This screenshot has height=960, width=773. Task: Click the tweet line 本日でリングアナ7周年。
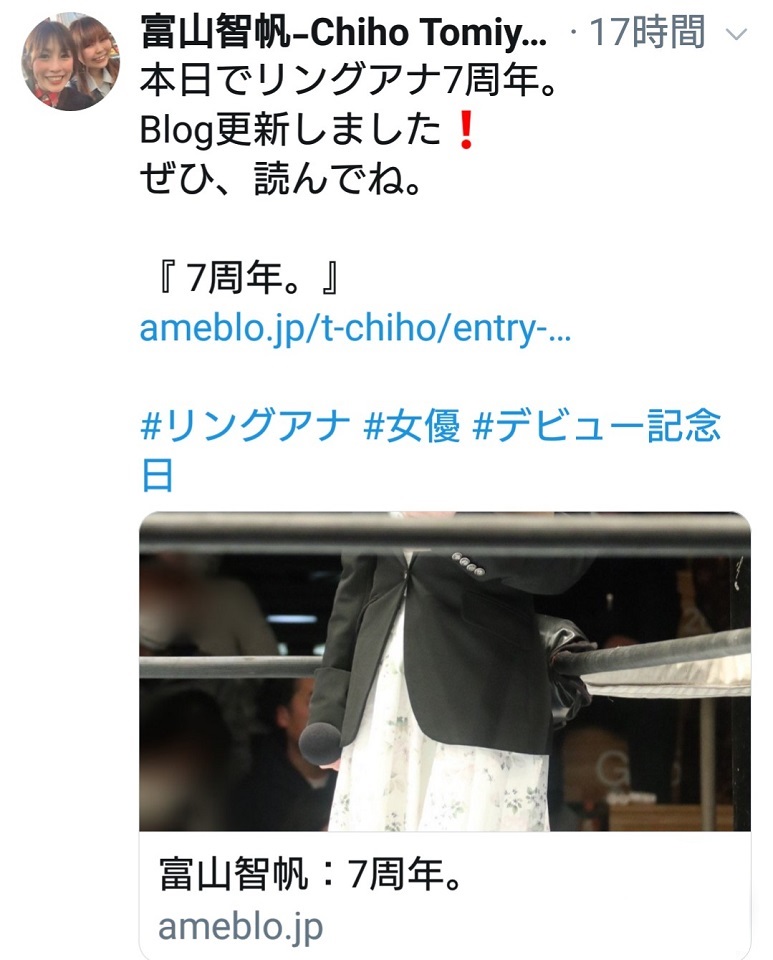(348, 81)
